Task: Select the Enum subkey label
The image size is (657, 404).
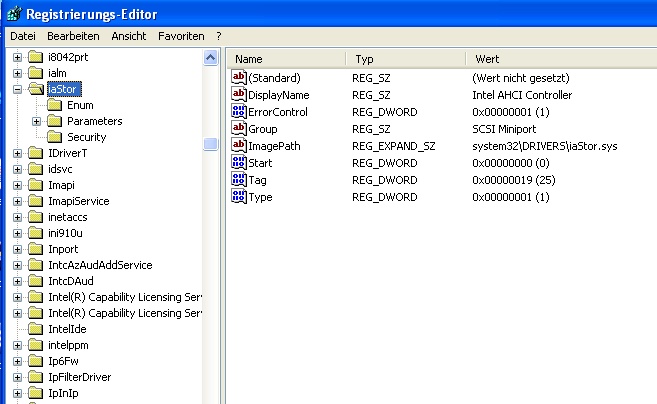Action: tap(80, 105)
